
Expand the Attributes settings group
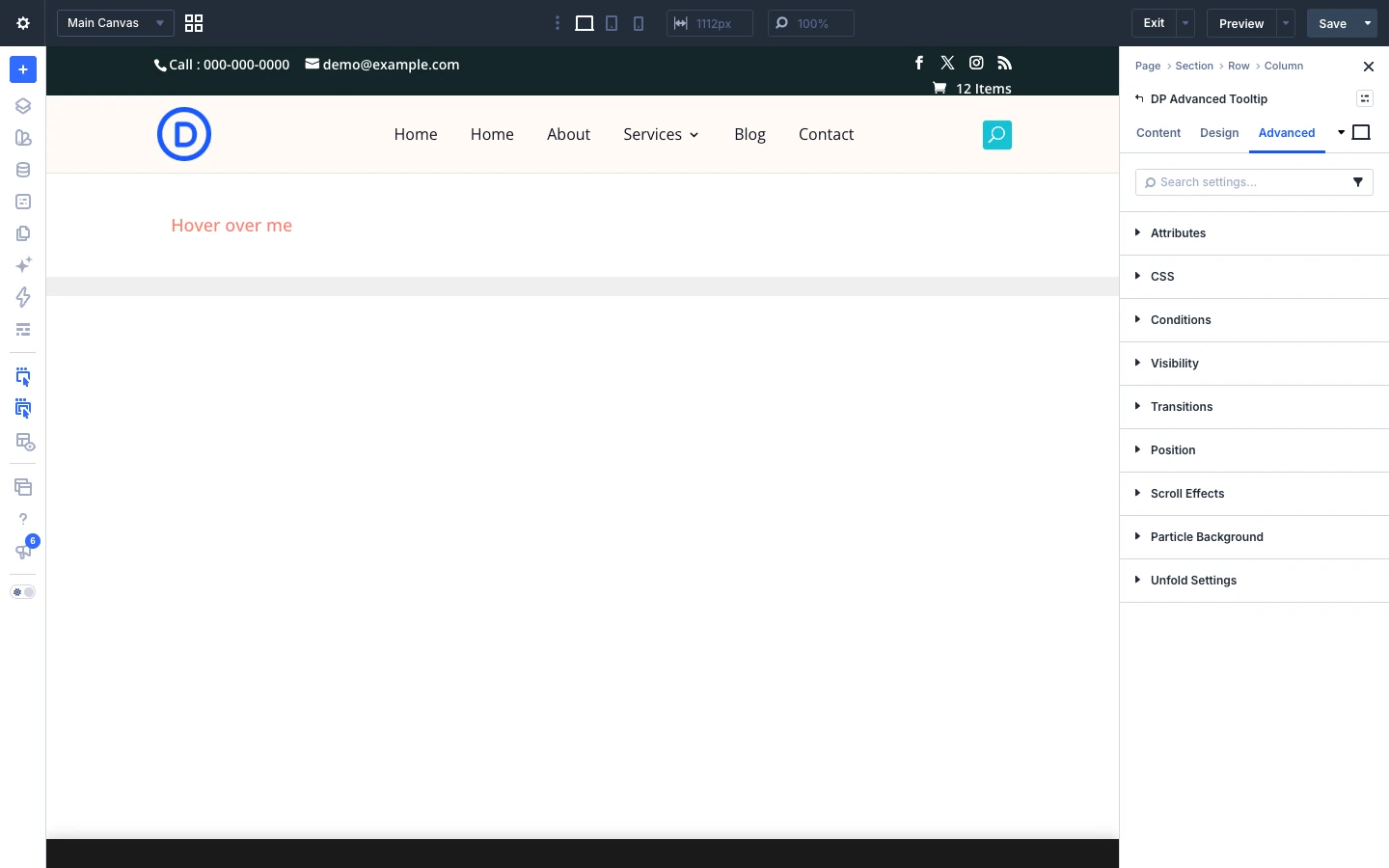click(1254, 233)
